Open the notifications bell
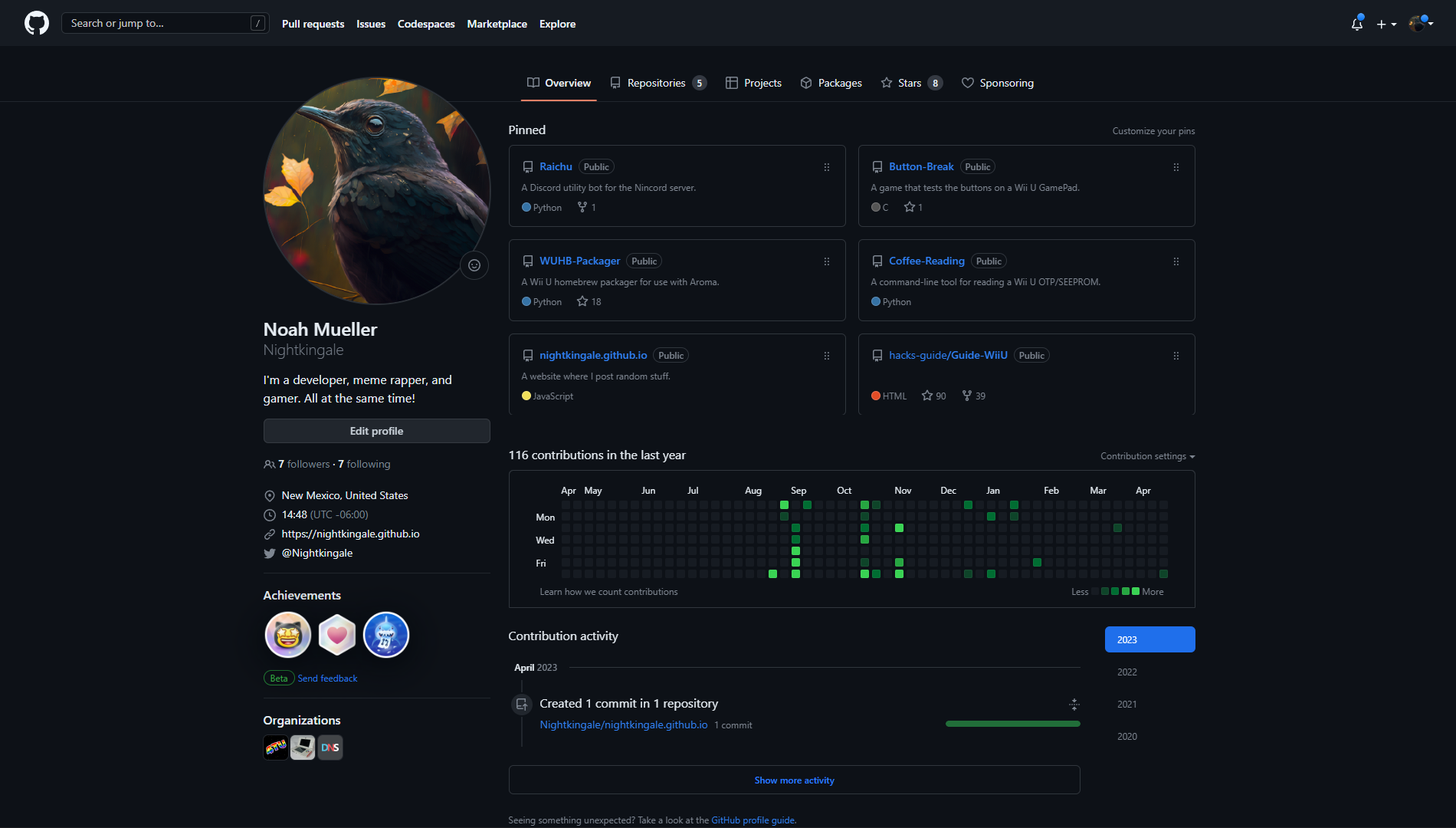 point(1356,24)
